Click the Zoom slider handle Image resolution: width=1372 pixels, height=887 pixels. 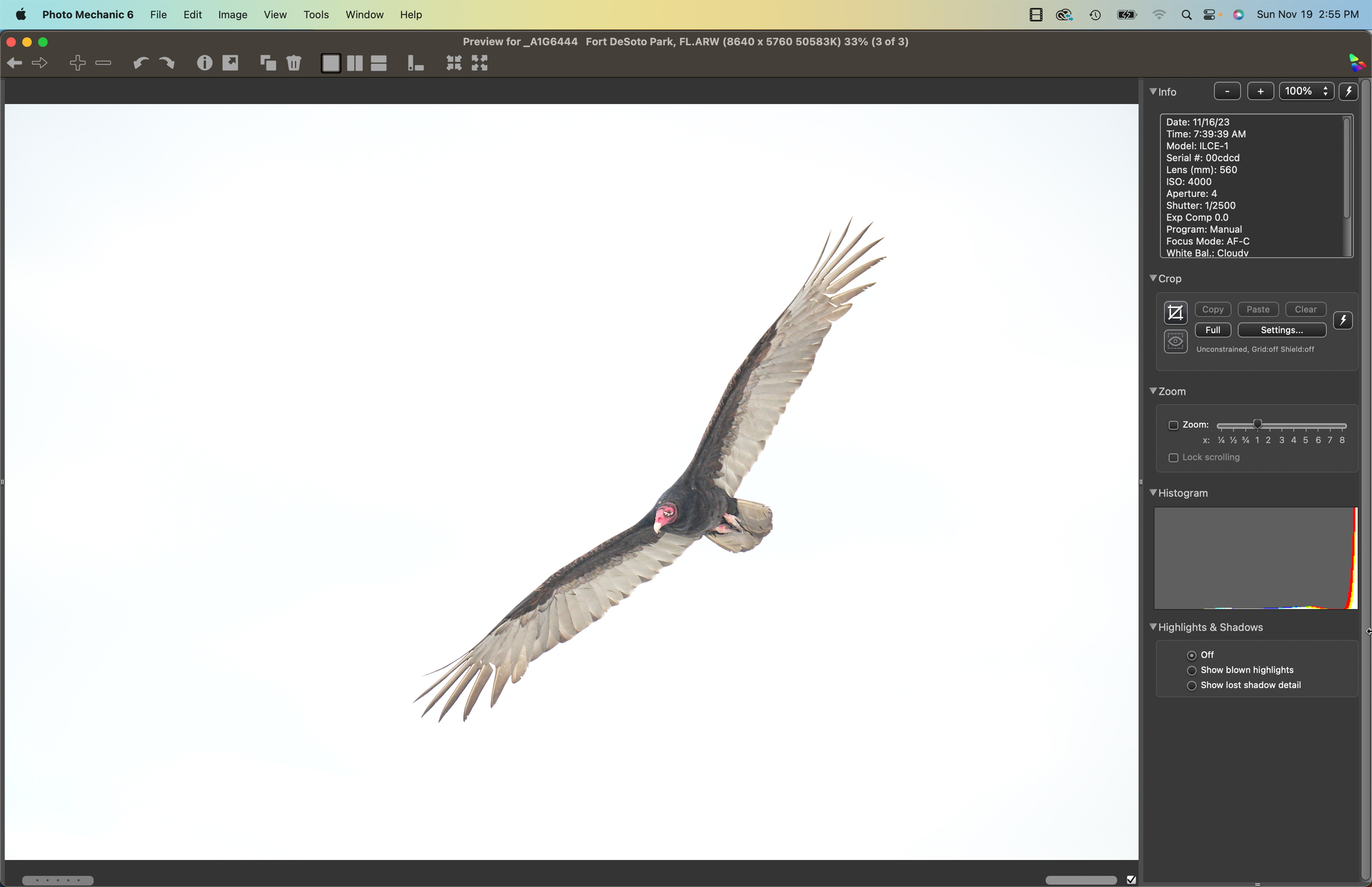click(x=1258, y=425)
